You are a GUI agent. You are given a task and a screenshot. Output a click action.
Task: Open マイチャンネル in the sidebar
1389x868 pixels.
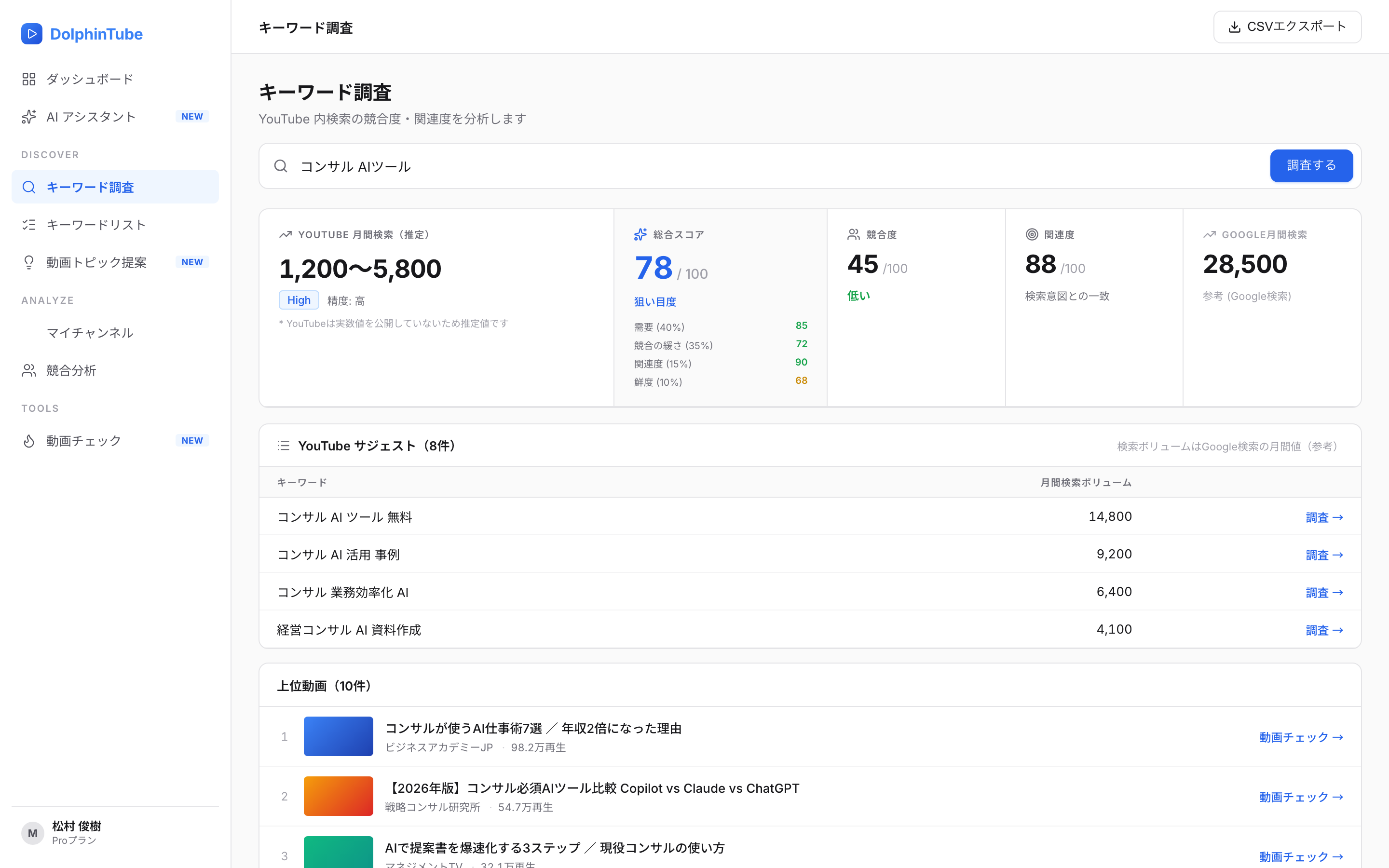115,333
